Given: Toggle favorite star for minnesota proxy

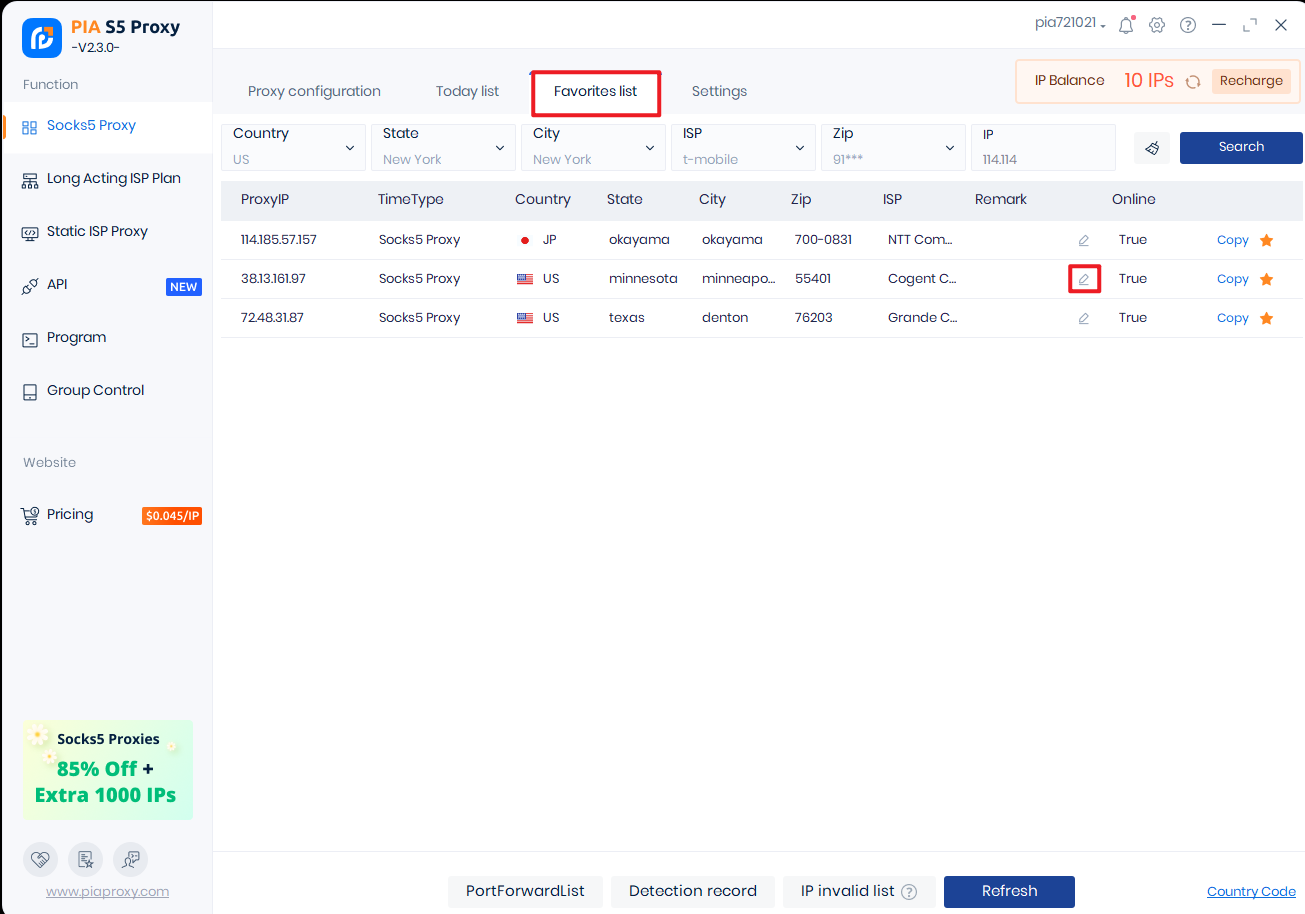Looking at the screenshot, I should point(1266,279).
